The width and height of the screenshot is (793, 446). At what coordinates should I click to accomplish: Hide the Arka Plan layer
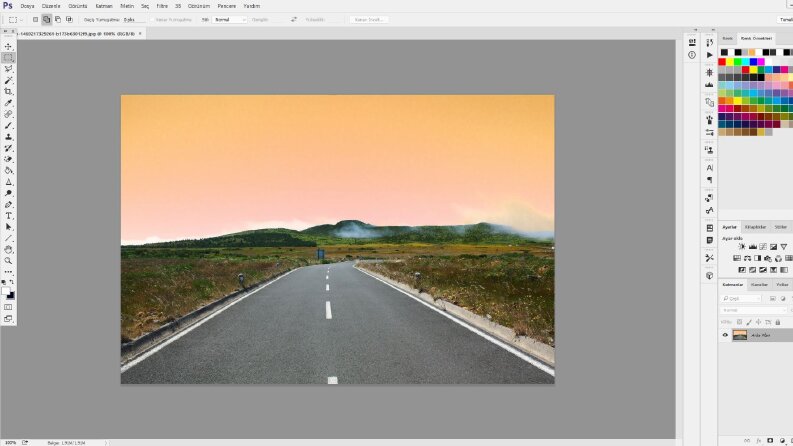tap(725, 335)
